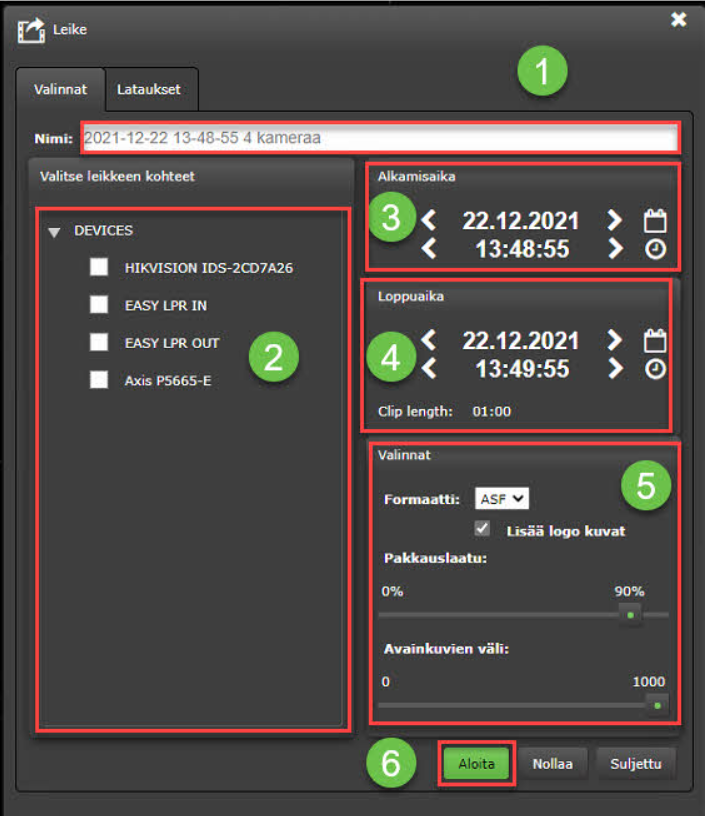
Task: Open the Formaatti ASF dropdown
Action: point(501,498)
